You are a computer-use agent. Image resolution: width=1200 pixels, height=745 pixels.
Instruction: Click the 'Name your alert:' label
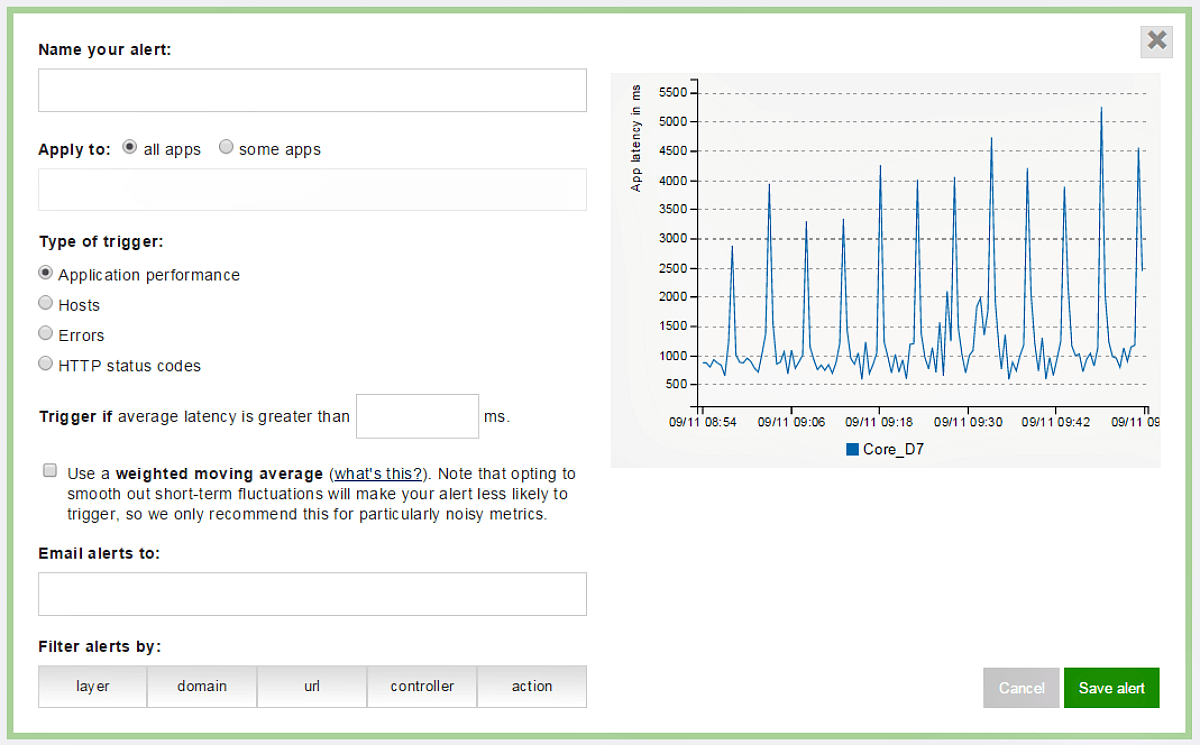point(105,49)
